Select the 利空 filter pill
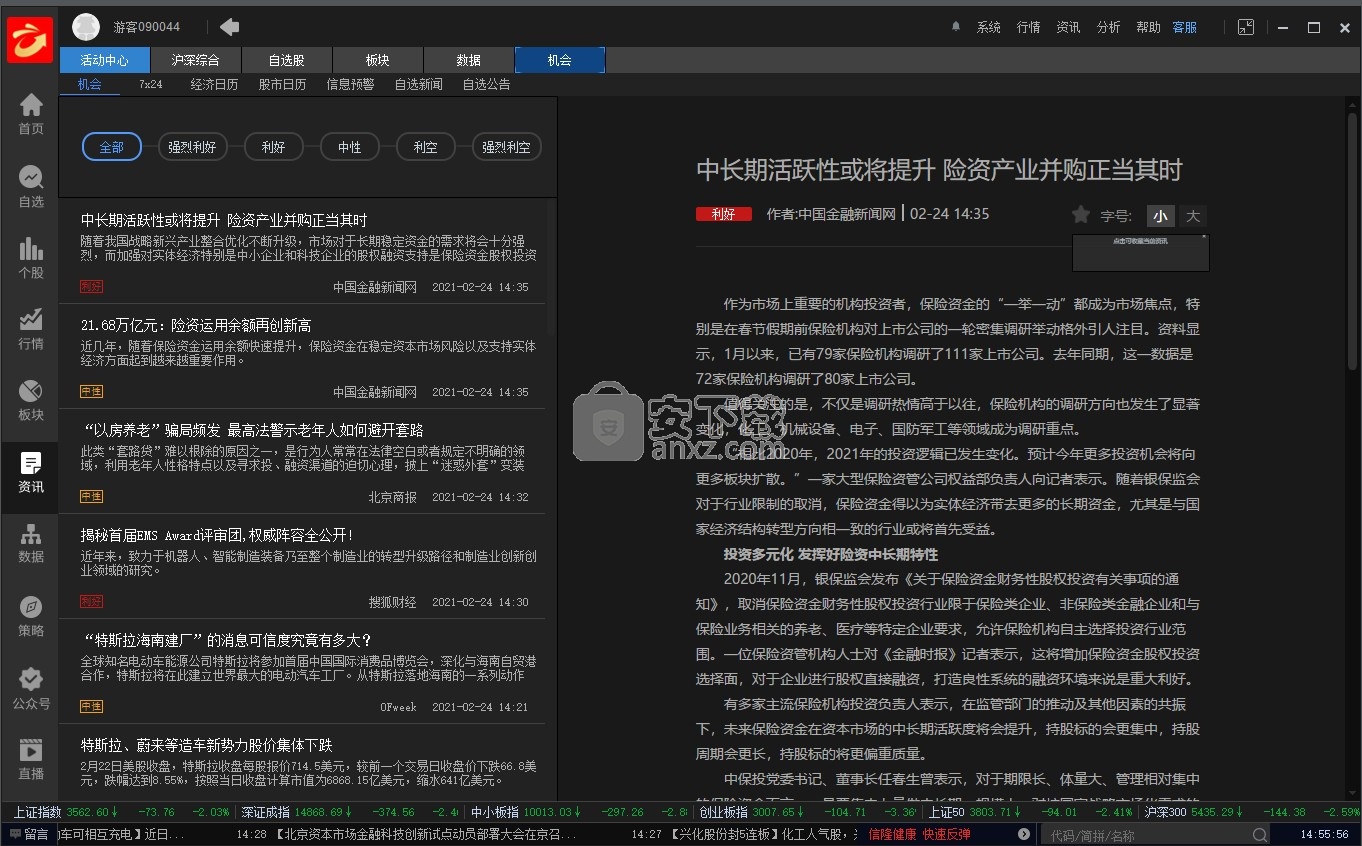 coord(425,147)
